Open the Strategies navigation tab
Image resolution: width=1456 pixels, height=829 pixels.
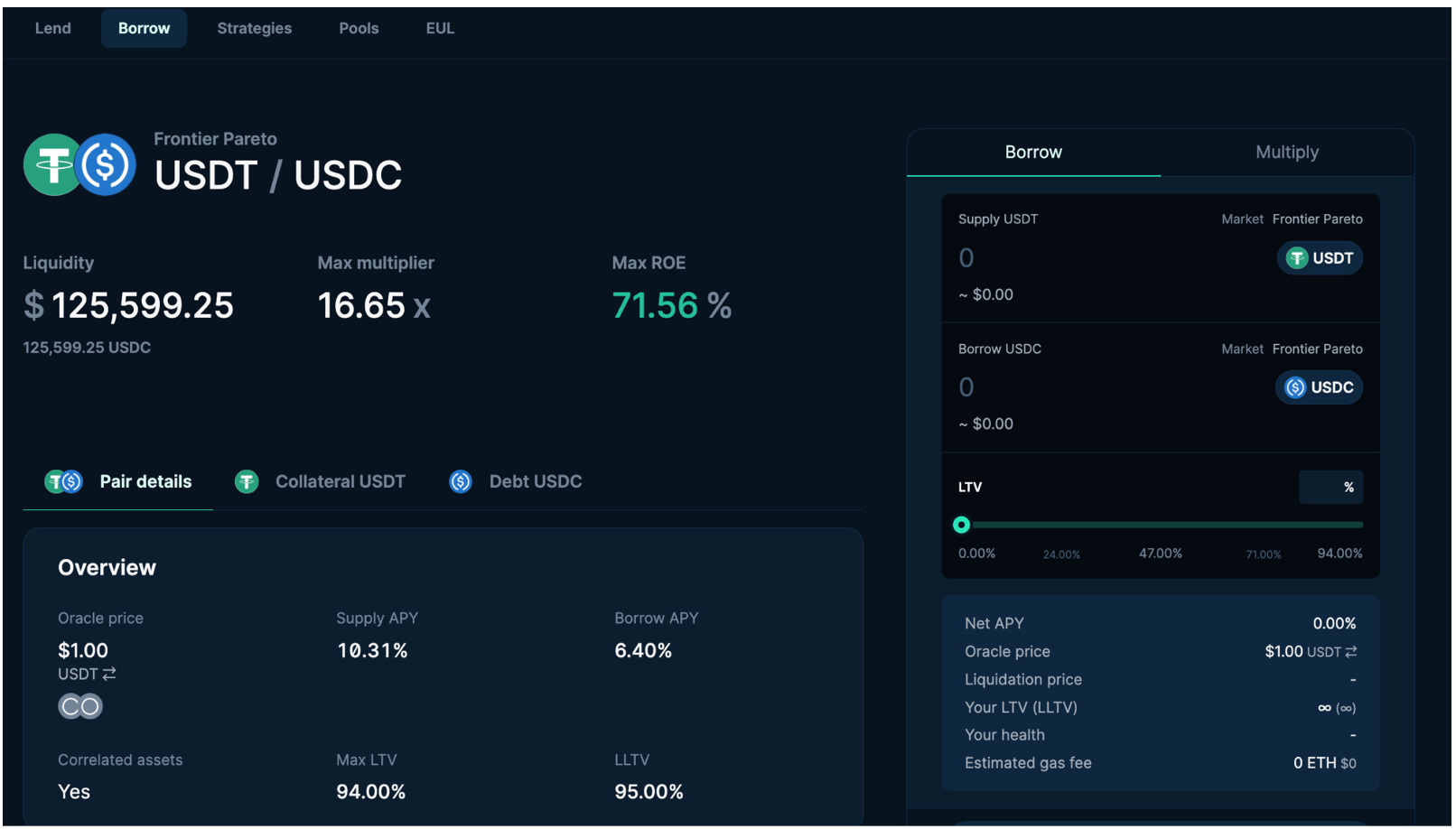pos(254,29)
